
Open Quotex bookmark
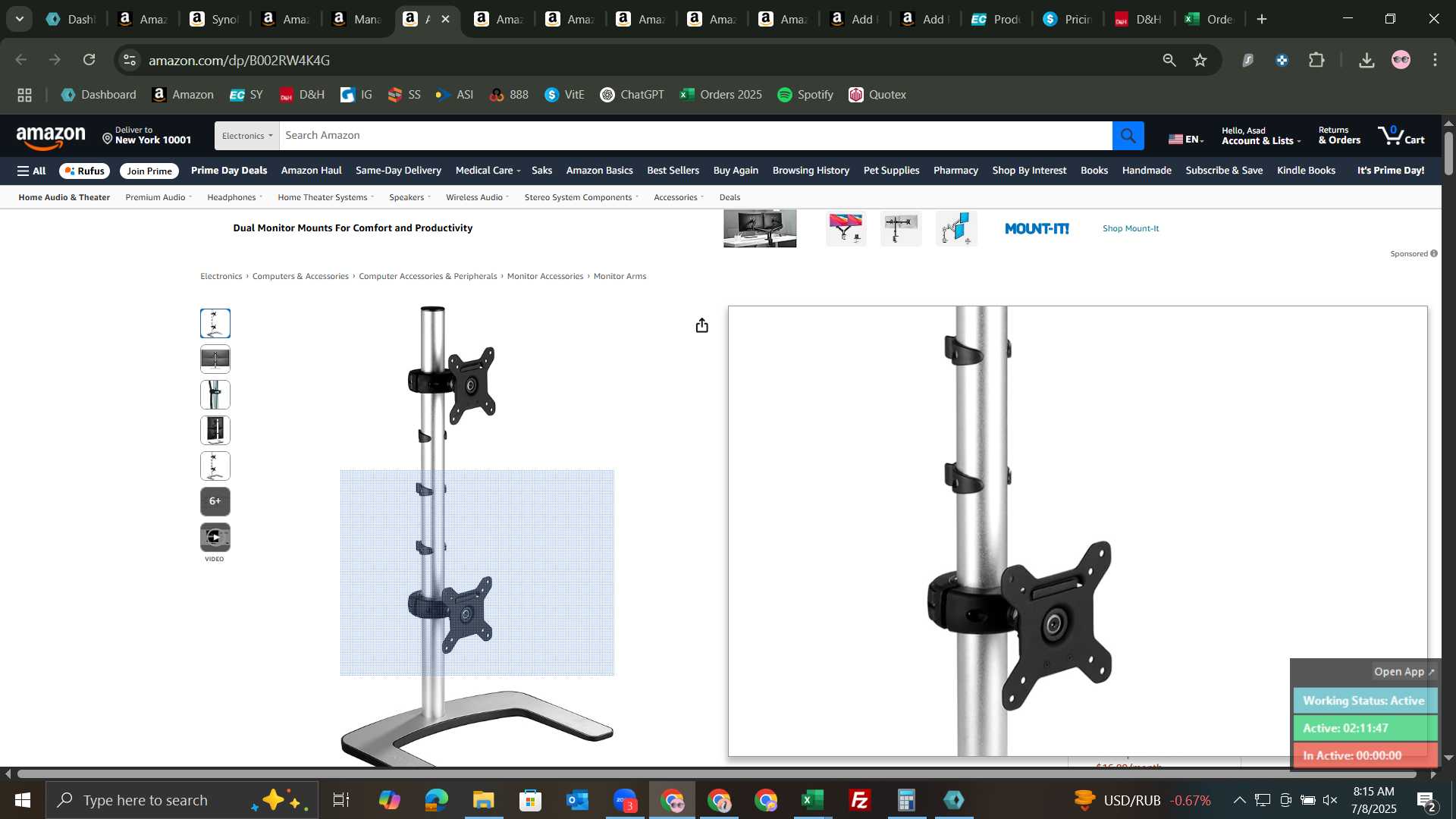click(x=877, y=95)
